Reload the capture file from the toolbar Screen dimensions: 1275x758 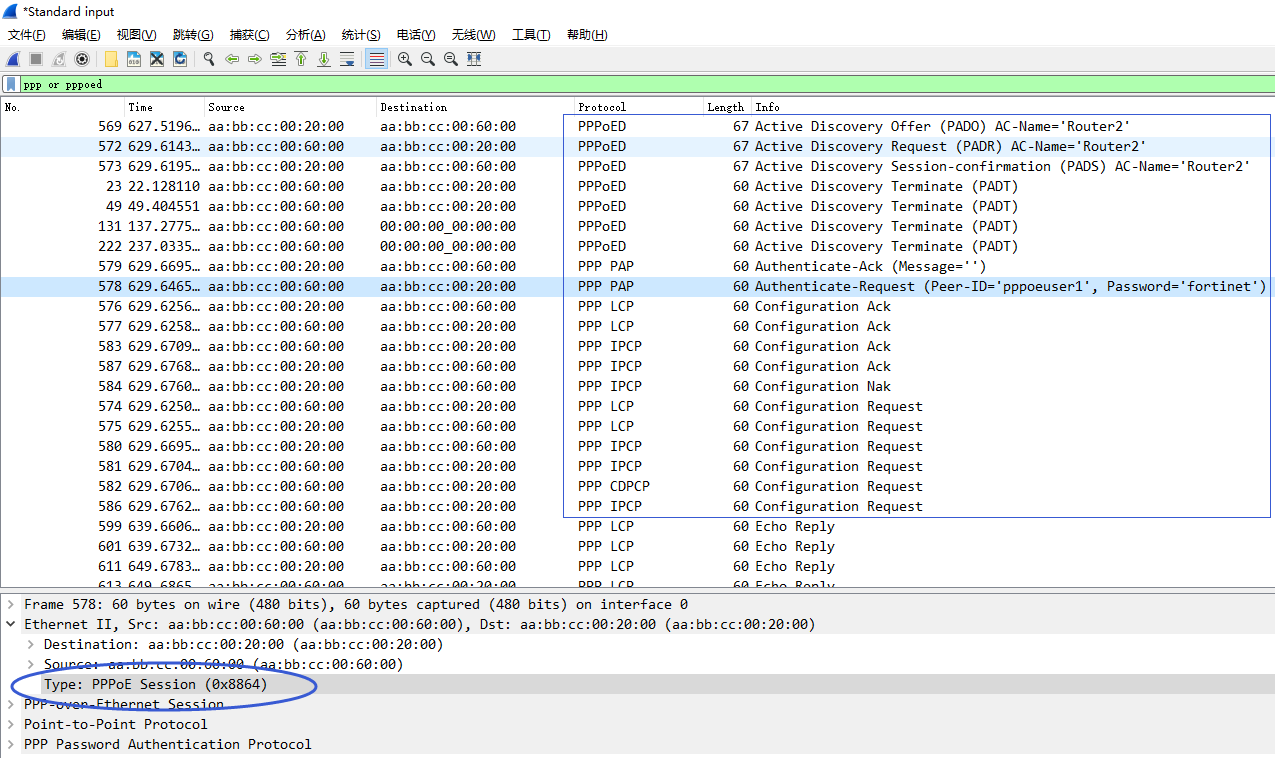(x=180, y=59)
